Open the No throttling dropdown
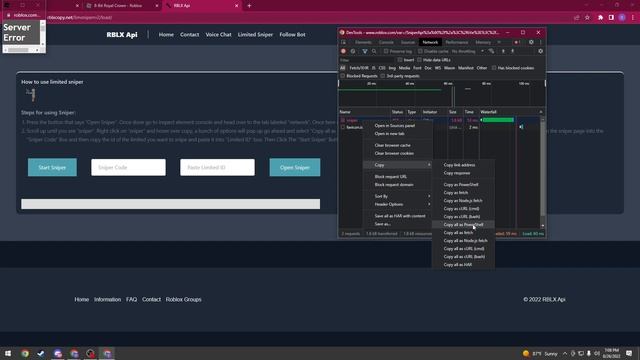Screen dimensions: 640x360 pos(468,51)
